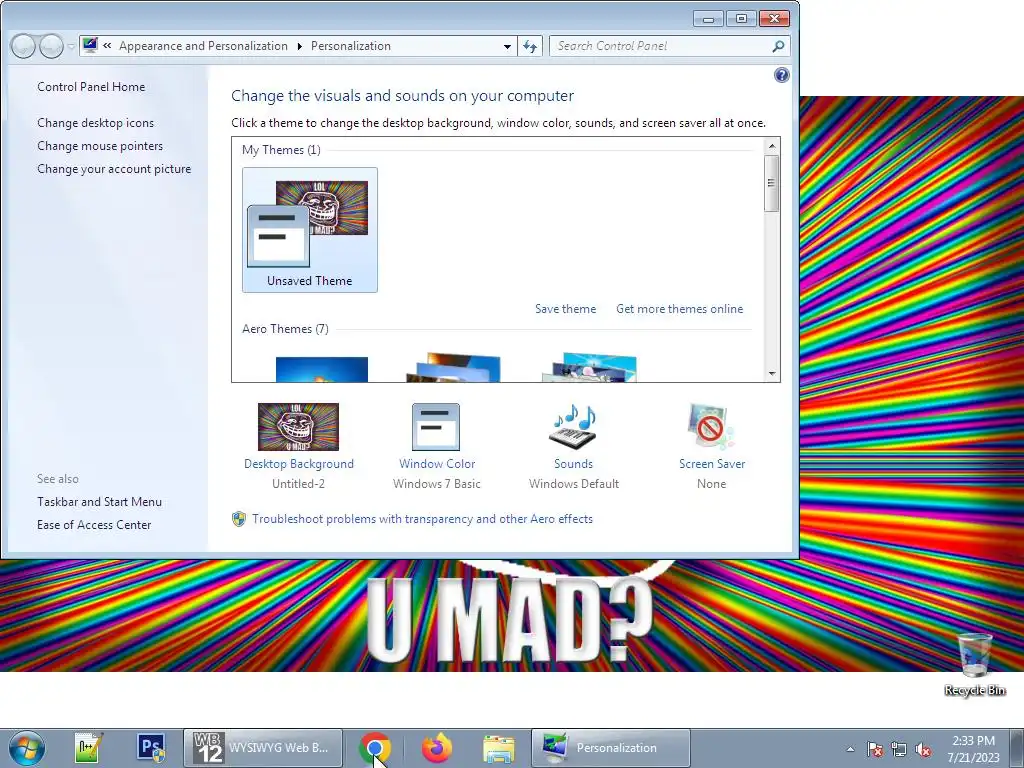This screenshot has width=1024, height=768.
Task: Open Windows Explorer folder taskbar icon
Action: [x=498, y=748]
